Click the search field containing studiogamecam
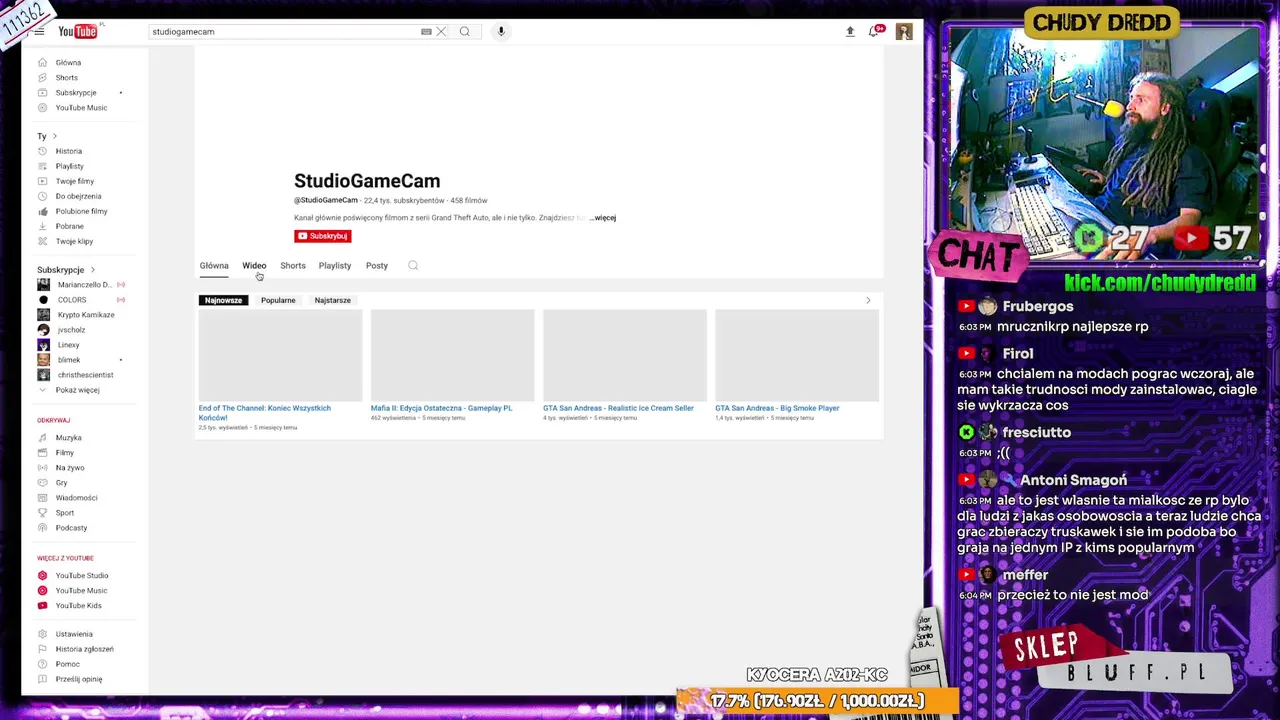This screenshot has height=720, width=1280. click(x=284, y=32)
